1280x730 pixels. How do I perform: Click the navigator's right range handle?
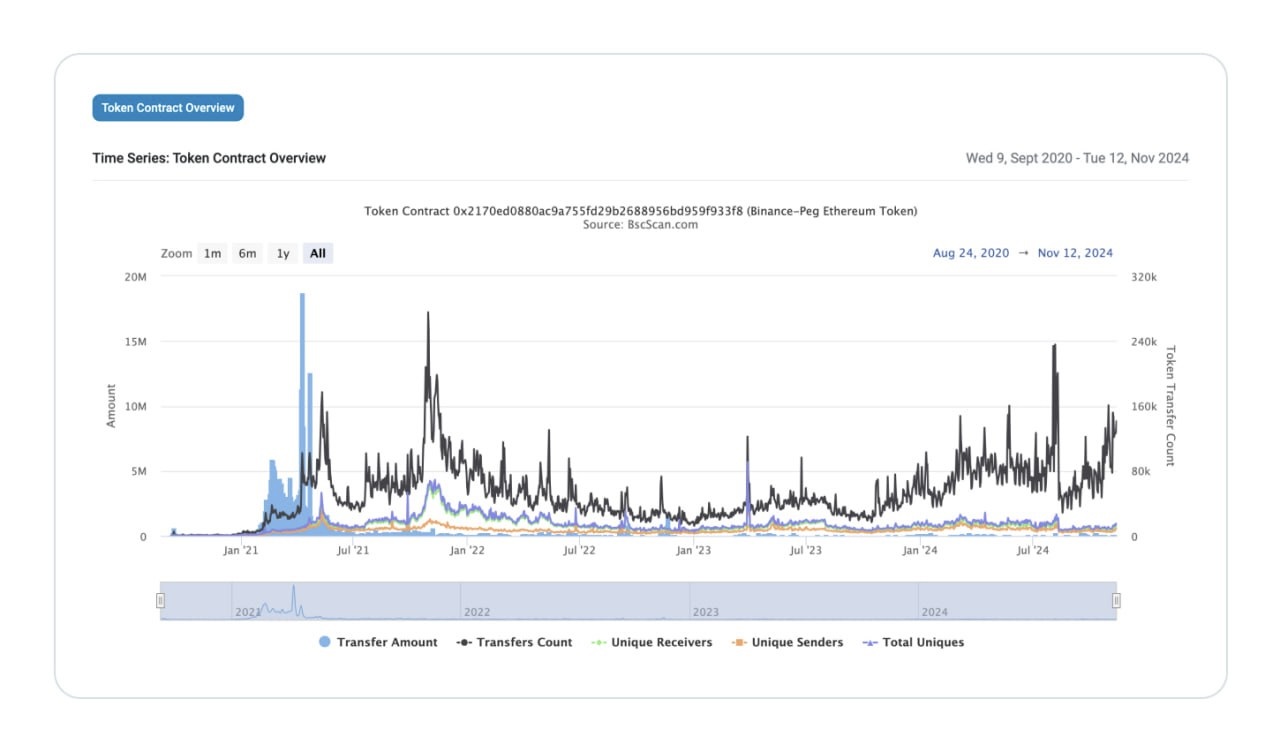tap(1117, 600)
